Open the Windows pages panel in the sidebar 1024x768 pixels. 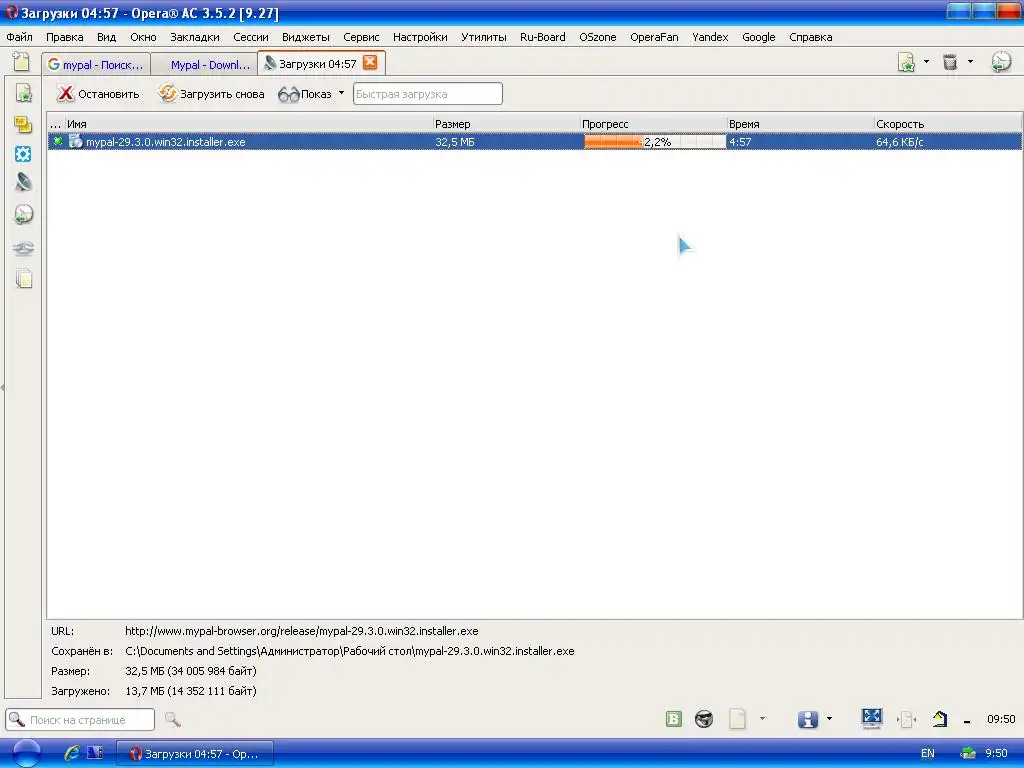(x=24, y=279)
